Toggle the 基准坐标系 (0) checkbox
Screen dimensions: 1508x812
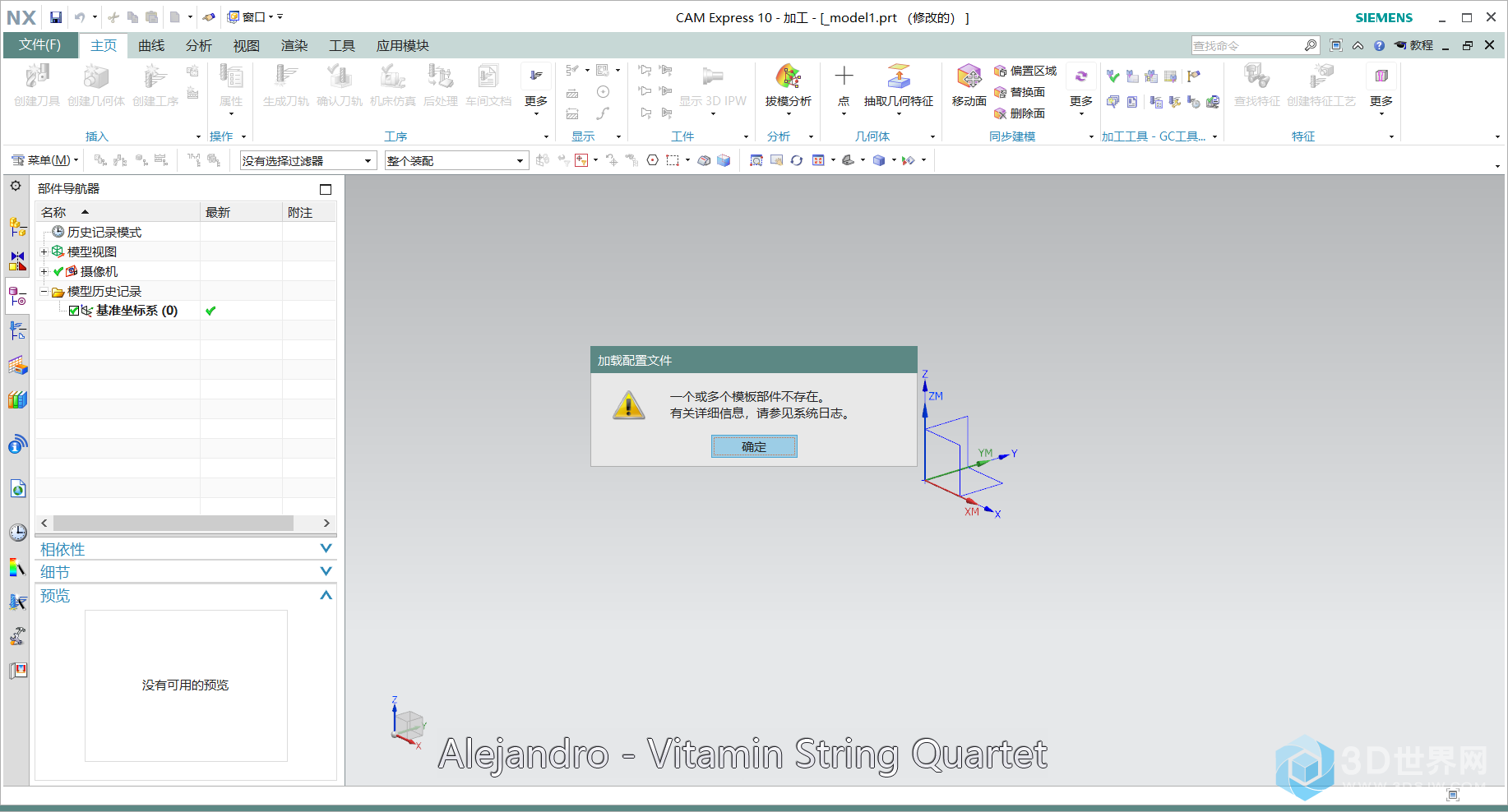tap(74, 311)
